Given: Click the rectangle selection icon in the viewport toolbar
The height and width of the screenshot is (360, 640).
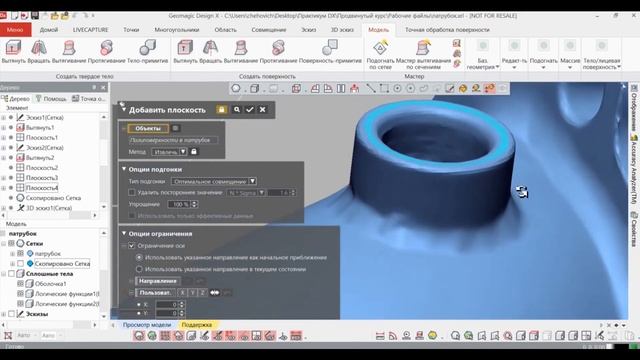Looking at the screenshot, I should [384, 88].
